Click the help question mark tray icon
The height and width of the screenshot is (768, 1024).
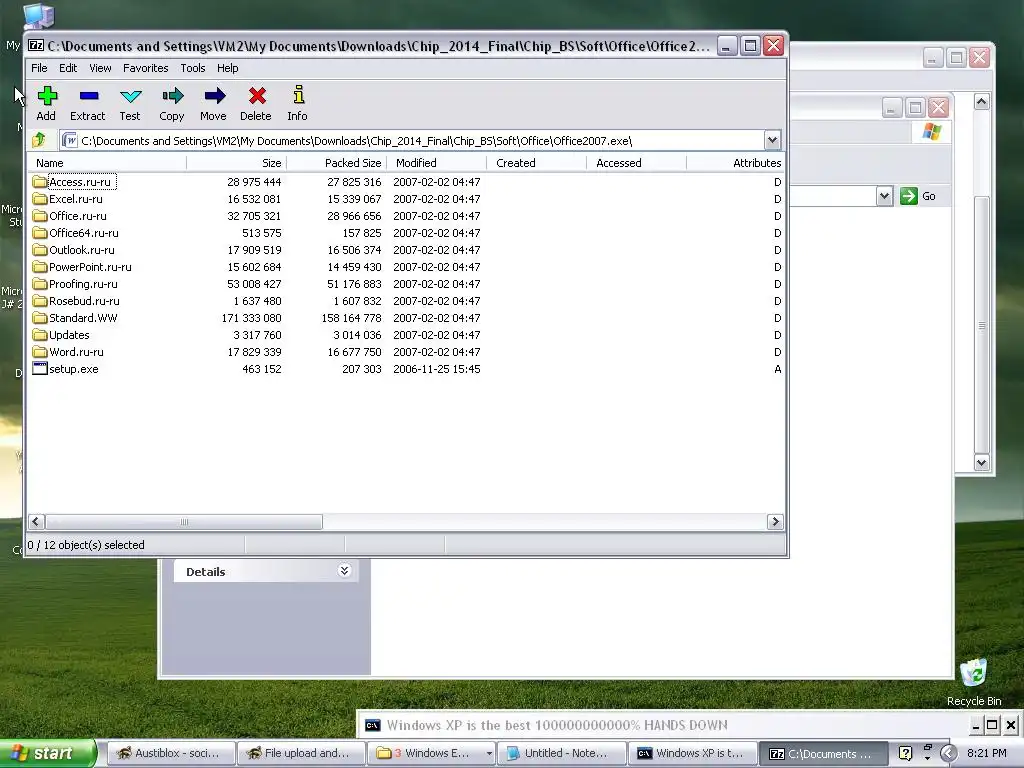click(905, 753)
